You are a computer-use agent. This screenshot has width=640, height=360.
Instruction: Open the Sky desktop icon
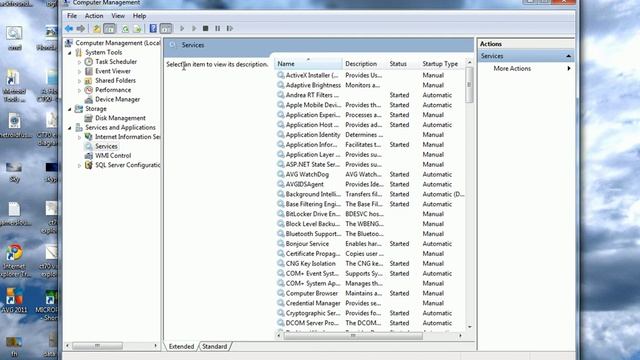[14, 171]
